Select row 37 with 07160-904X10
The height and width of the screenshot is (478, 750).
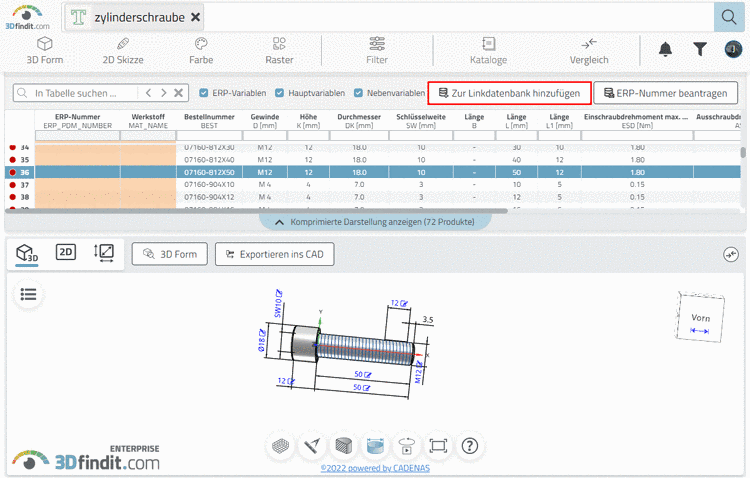[373, 185]
